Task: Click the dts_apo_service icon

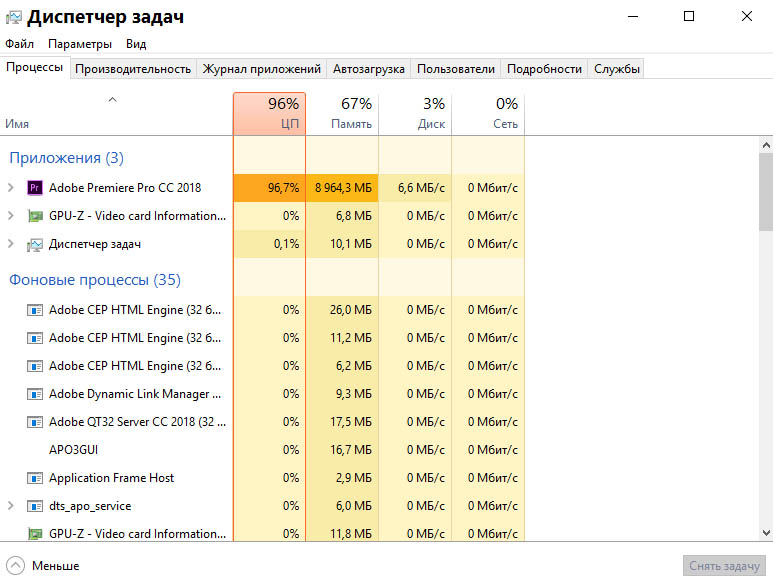Action: click(x=35, y=506)
